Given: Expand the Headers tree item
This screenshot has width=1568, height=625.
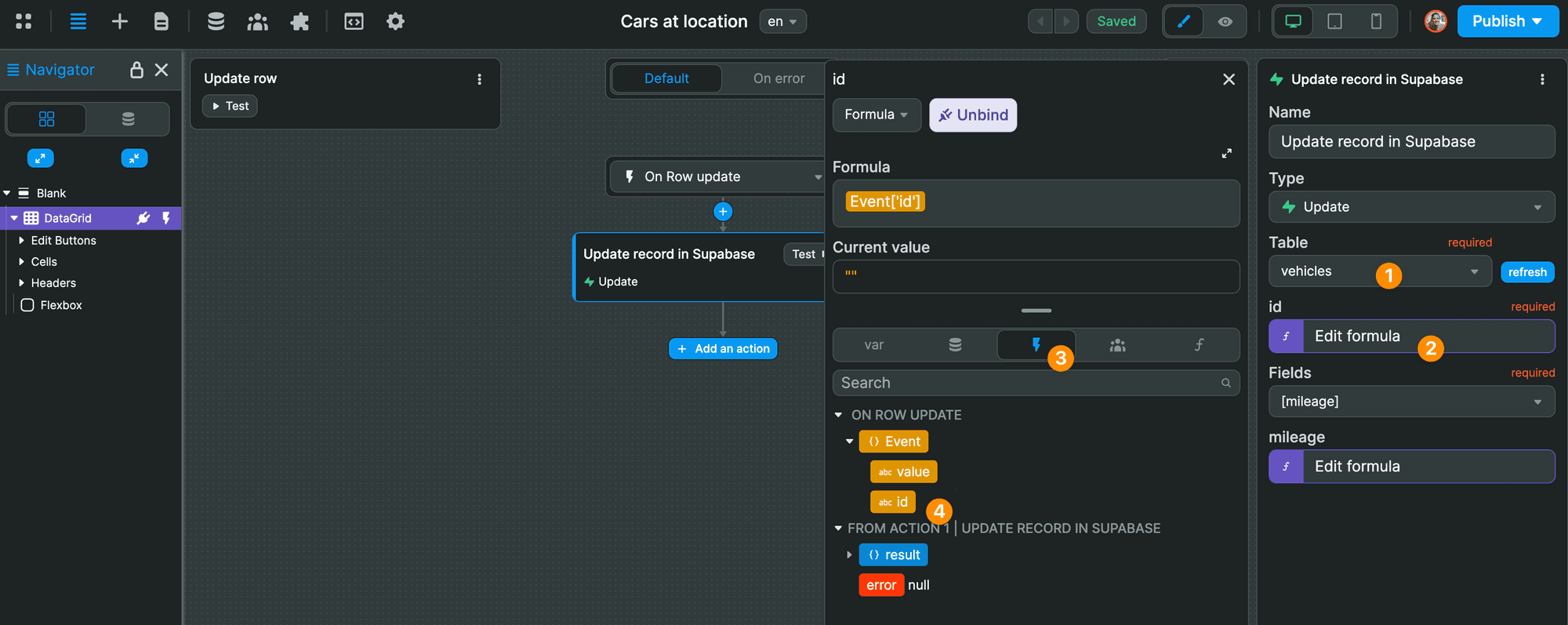Looking at the screenshot, I should click(21, 283).
